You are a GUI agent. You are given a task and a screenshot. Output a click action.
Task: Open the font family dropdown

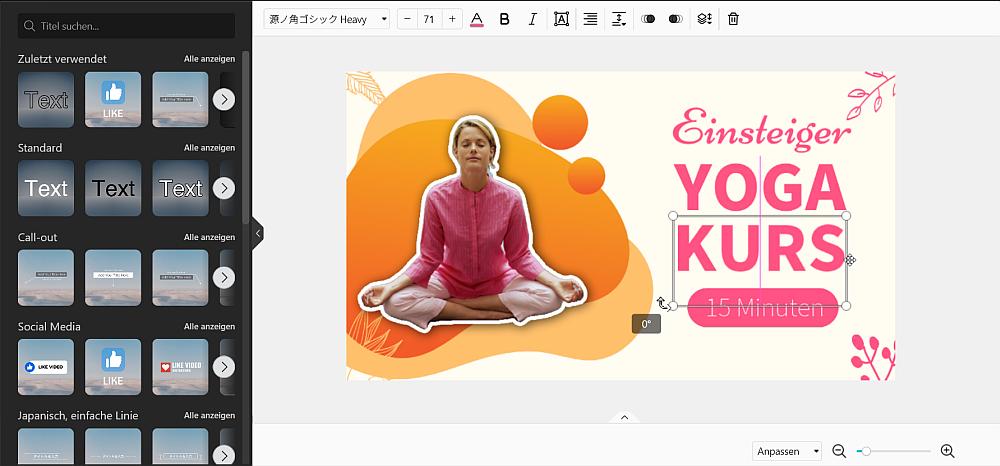point(327,19)
